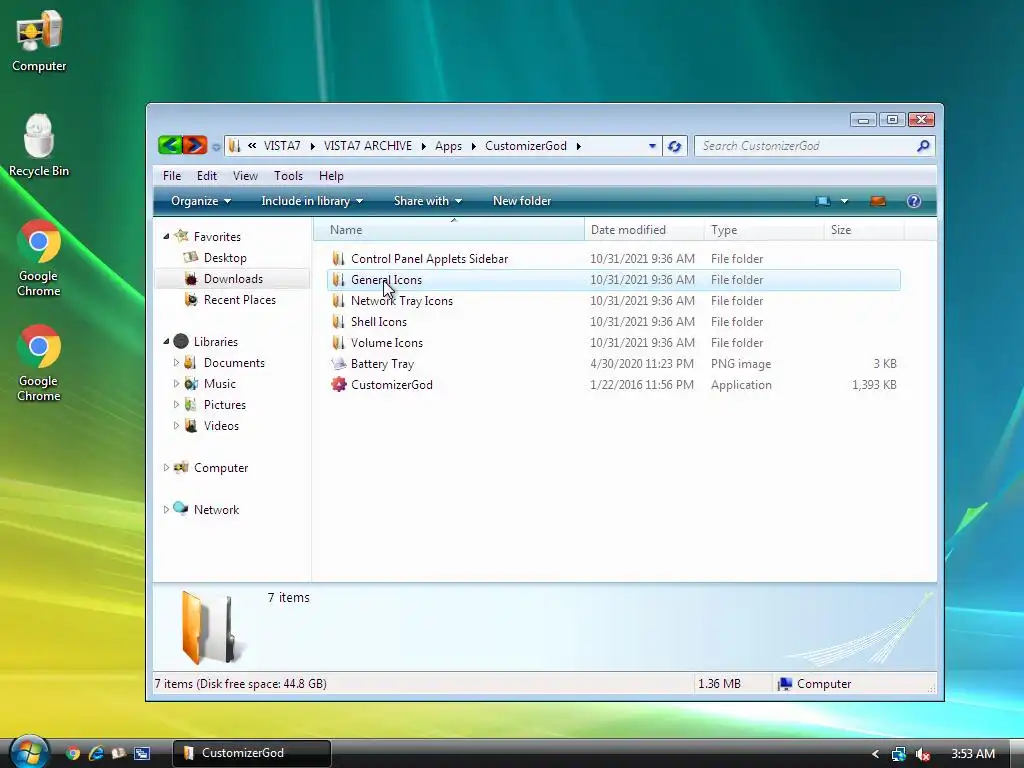Expand the Pictures library node
This screenshot has width=1024, height=768.
coord(176,404)
